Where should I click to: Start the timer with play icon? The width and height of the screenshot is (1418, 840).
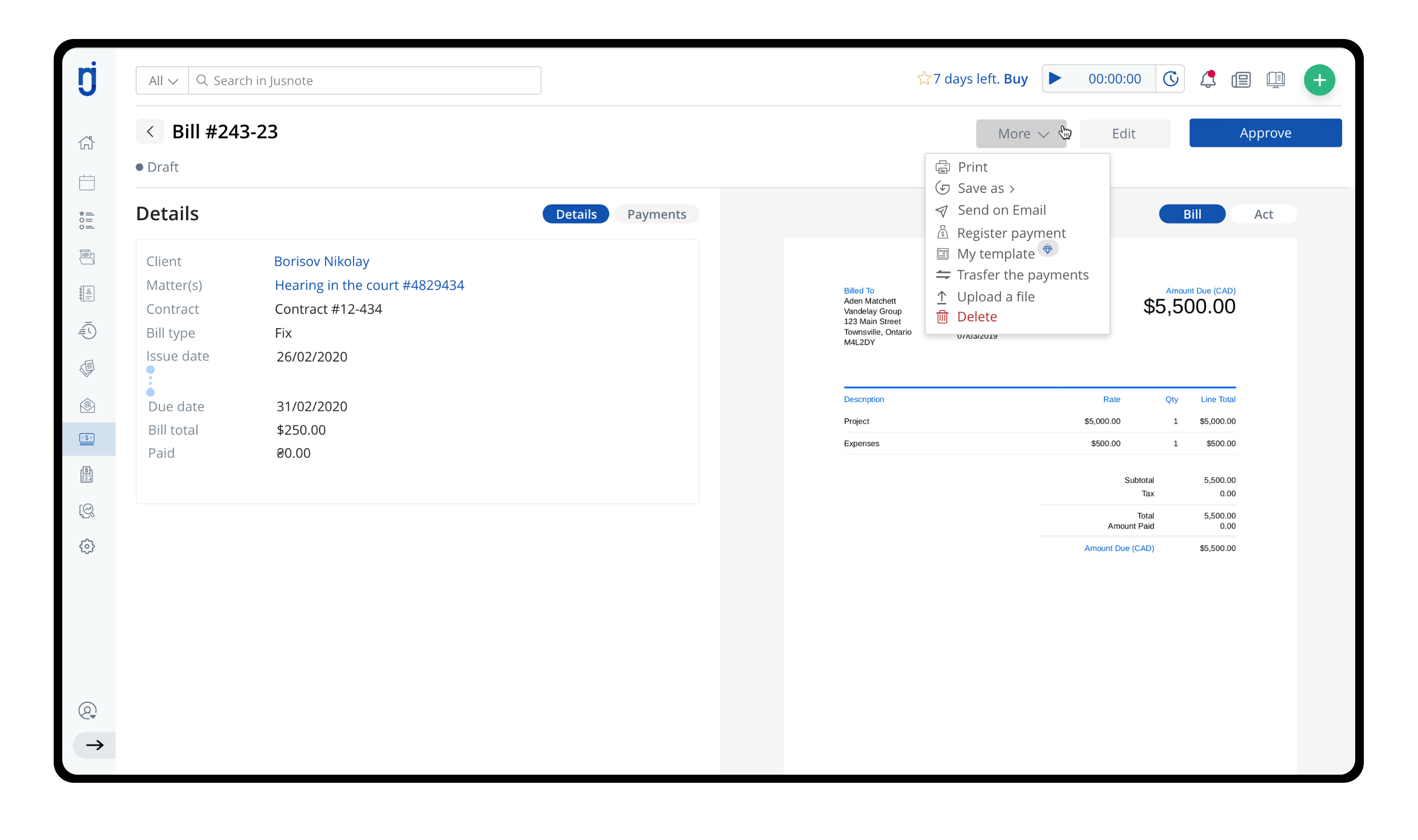coord(1054,78)
